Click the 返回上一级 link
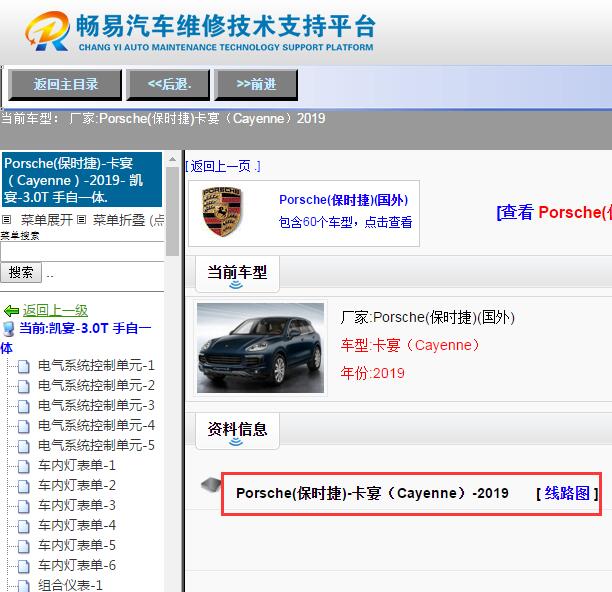This screenshot has height=592, width=612. (55, 311)
